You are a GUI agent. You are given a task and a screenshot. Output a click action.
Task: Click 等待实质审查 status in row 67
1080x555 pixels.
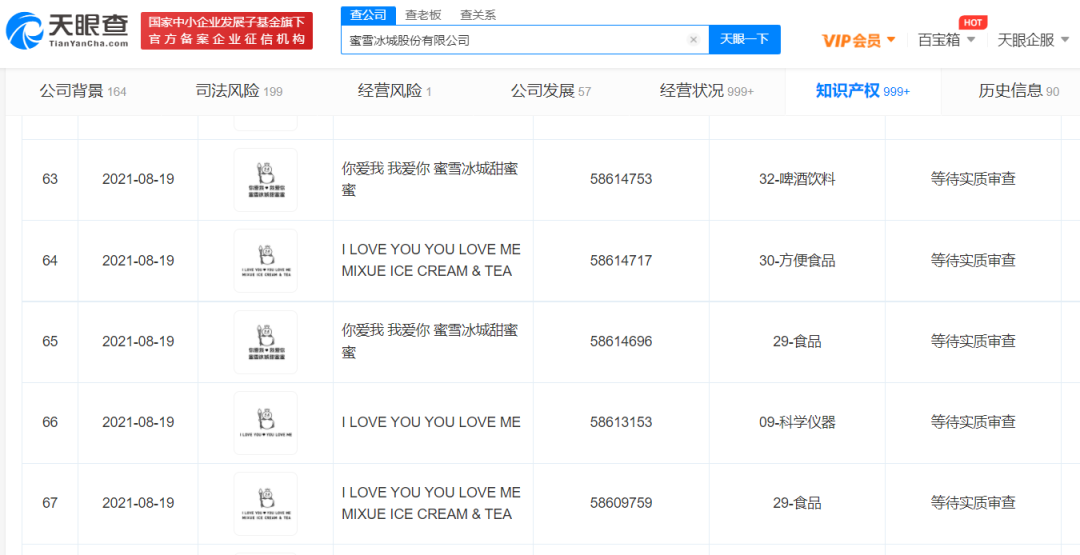click(973, 503)
